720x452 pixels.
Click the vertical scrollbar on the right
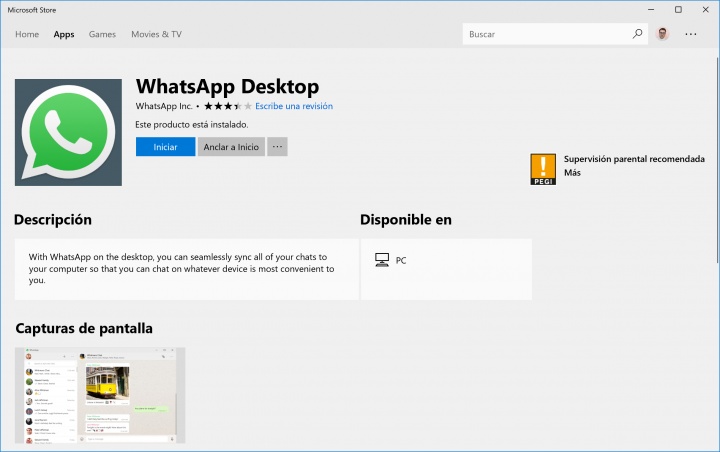point(717,158)
